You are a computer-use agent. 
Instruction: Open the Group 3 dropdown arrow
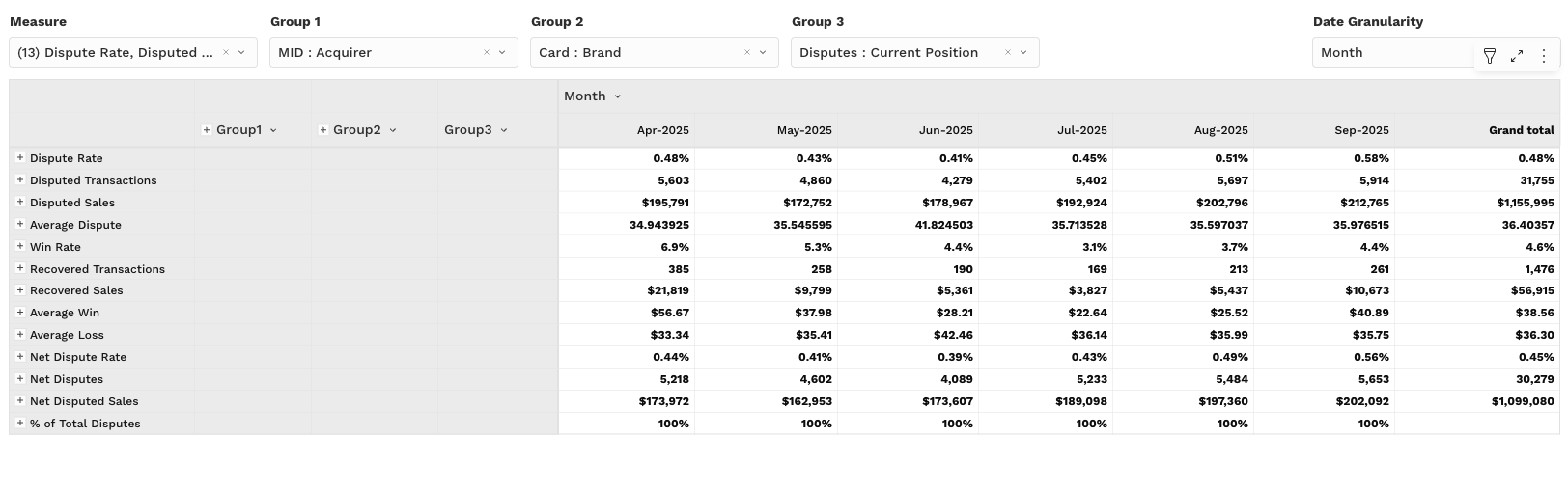(x=1023, y=53)
